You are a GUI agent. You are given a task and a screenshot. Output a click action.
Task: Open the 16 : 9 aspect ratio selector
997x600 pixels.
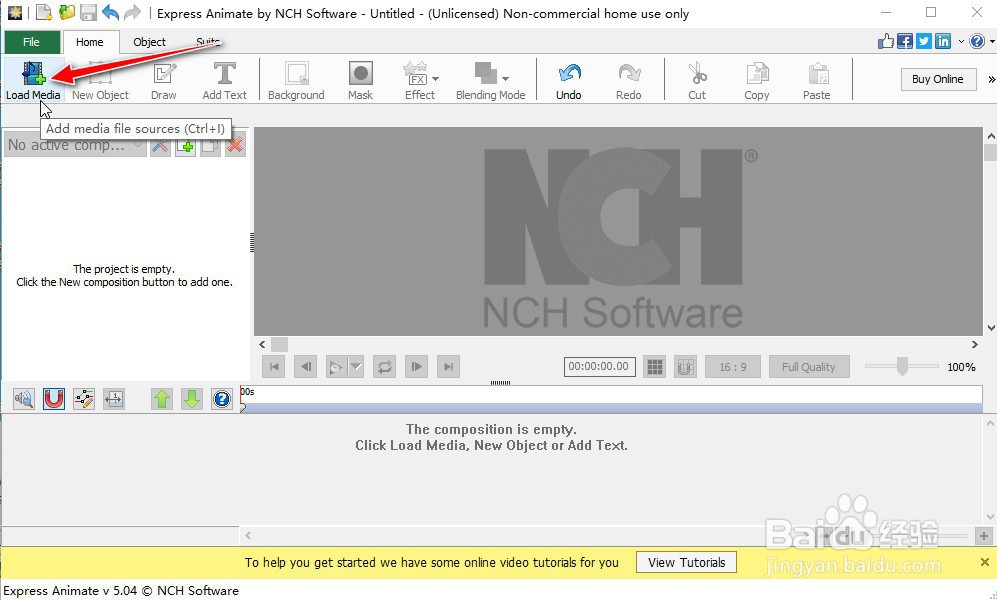tap(733, 367)
